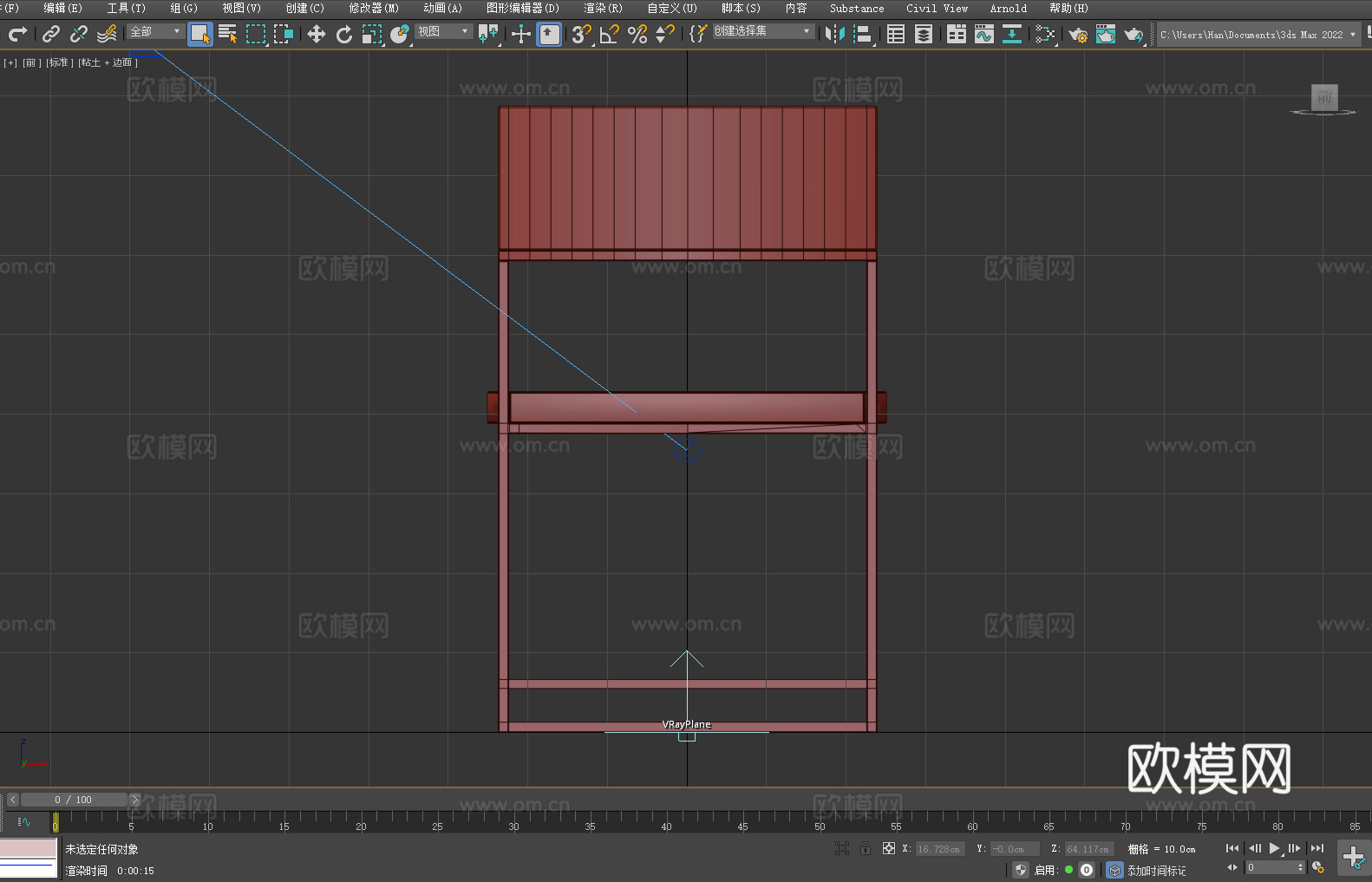Open the 创建(C) menu

click(x=304, y=8)
